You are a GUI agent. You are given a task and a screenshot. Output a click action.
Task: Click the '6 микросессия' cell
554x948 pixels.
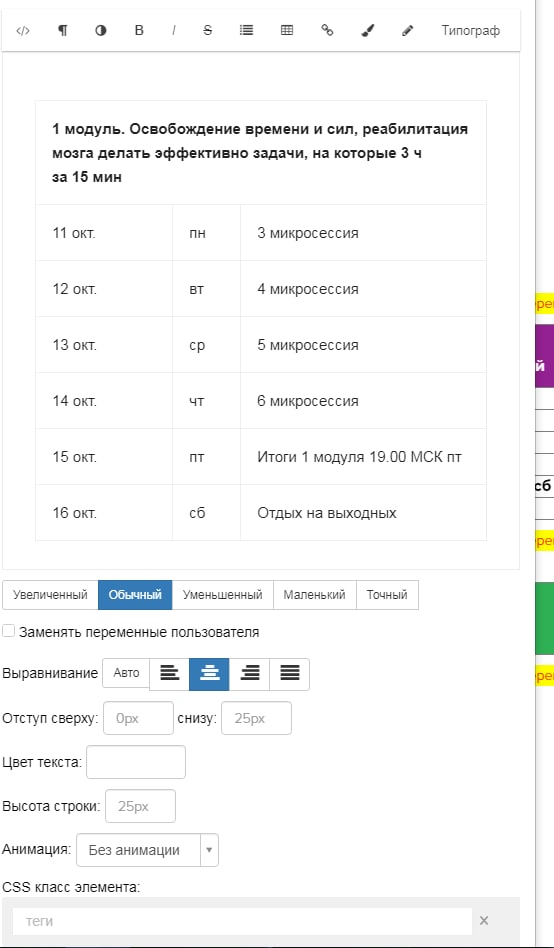363,401
